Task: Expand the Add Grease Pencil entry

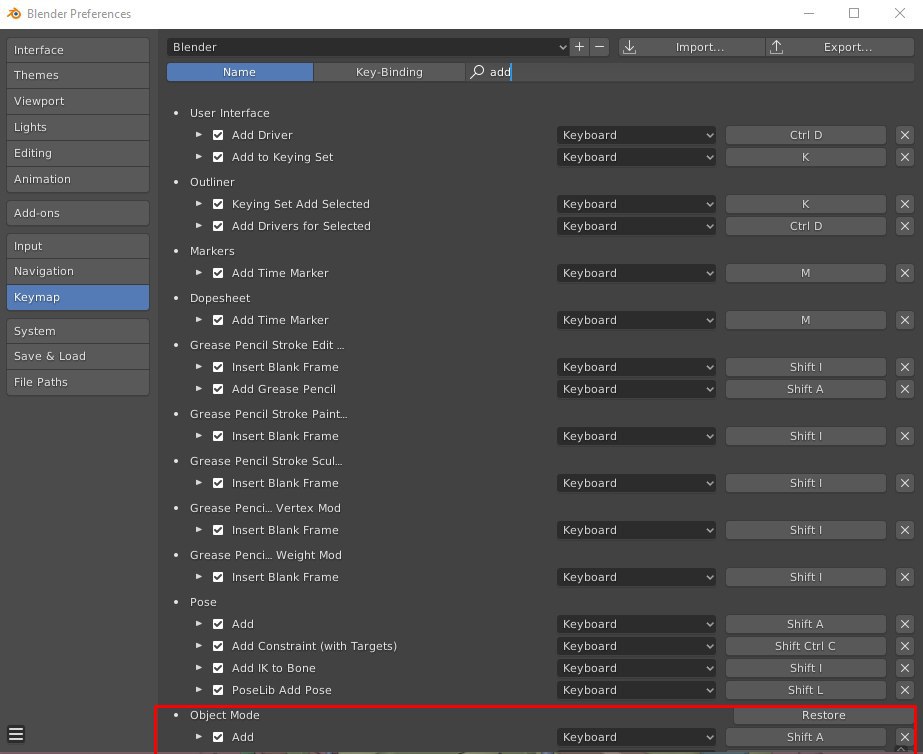Action: coord(199,388)
